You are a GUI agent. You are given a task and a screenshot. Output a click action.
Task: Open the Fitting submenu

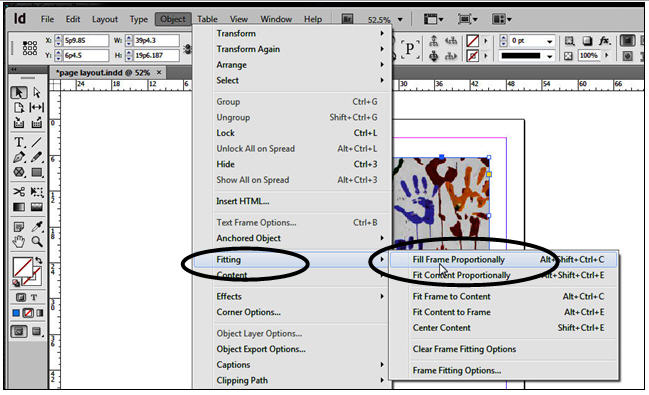(292, 260)
